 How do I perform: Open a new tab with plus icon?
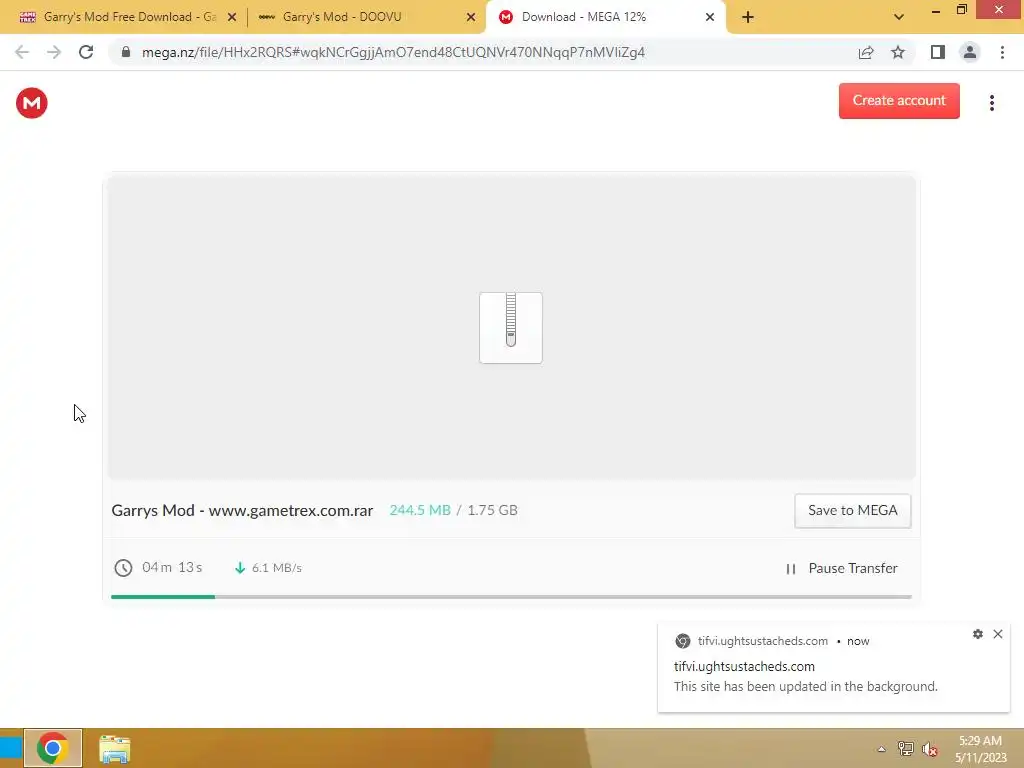[x=748, y=17]
